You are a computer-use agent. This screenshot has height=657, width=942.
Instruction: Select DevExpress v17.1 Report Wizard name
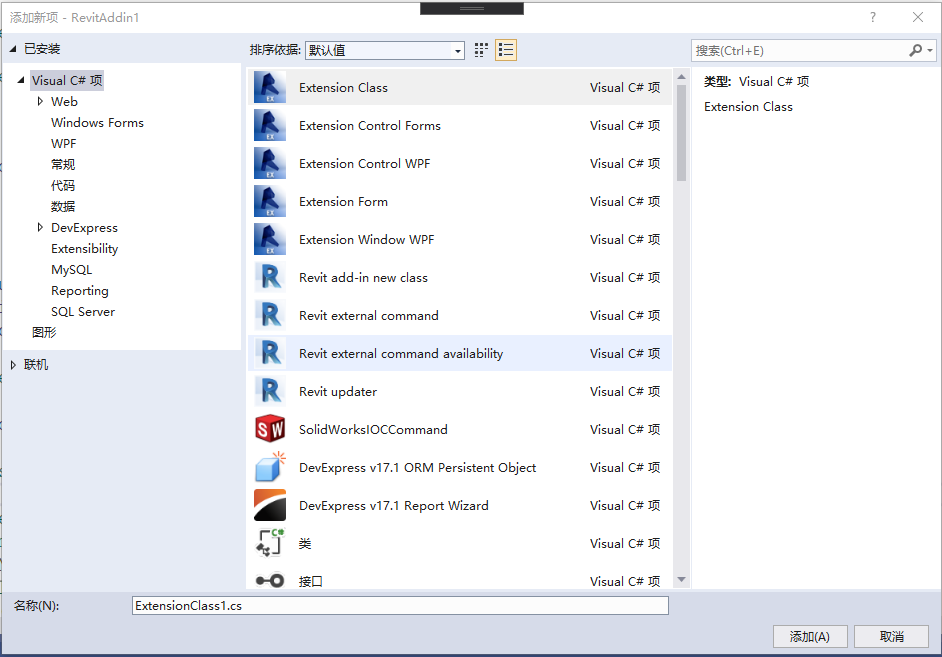[394, 506]
